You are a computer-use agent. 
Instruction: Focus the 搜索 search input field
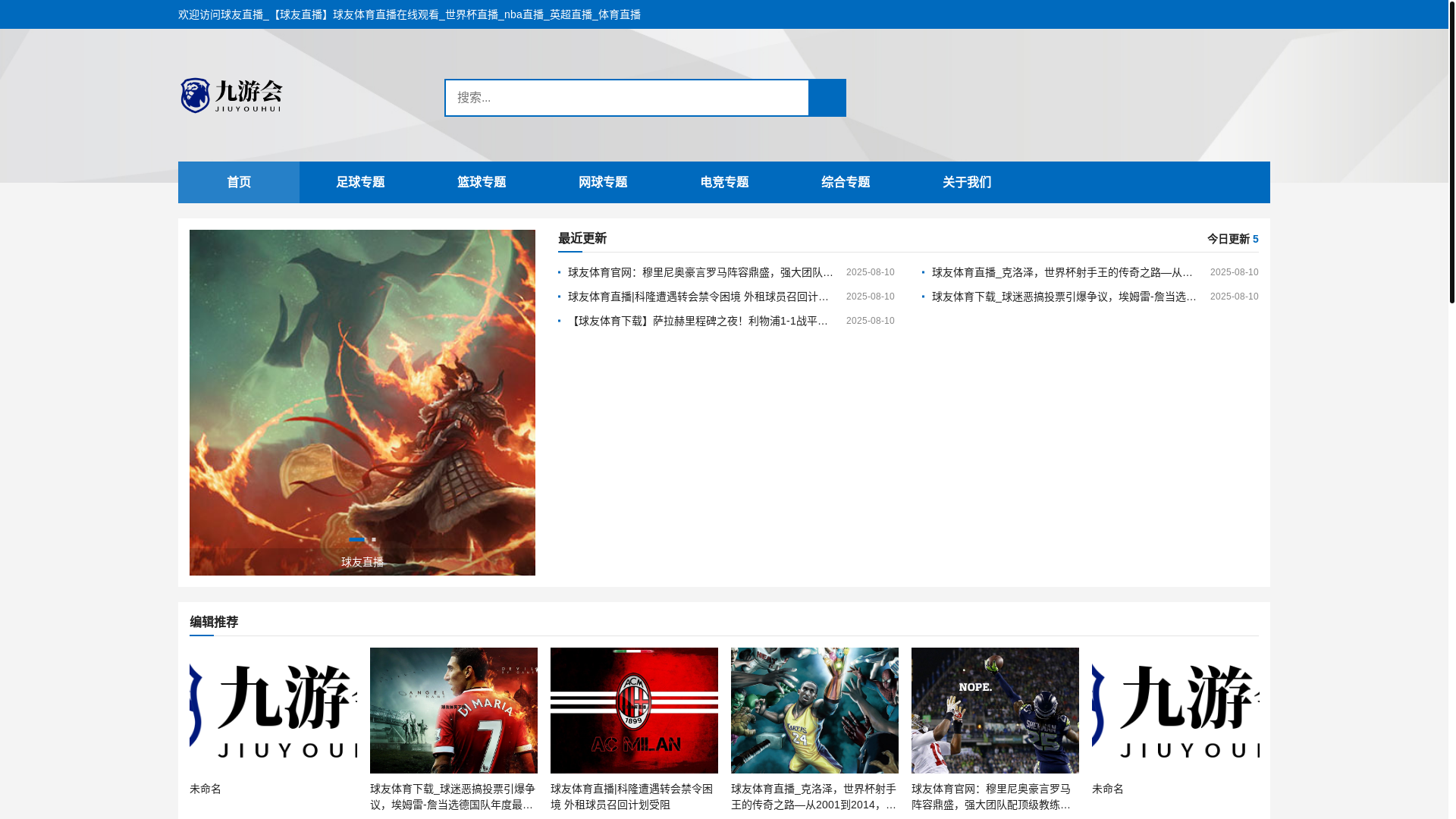[x=626, y=98]
